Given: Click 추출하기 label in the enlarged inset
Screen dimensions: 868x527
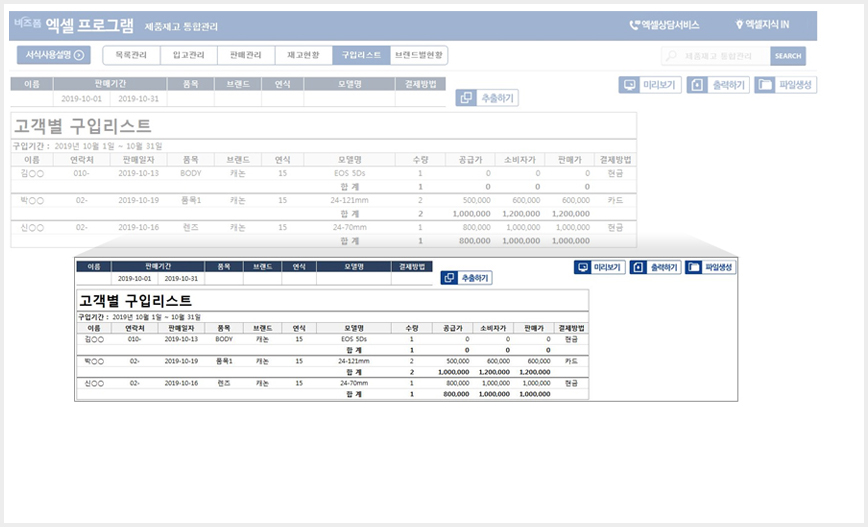Looking at the screenshot, I should click(475, 278).
